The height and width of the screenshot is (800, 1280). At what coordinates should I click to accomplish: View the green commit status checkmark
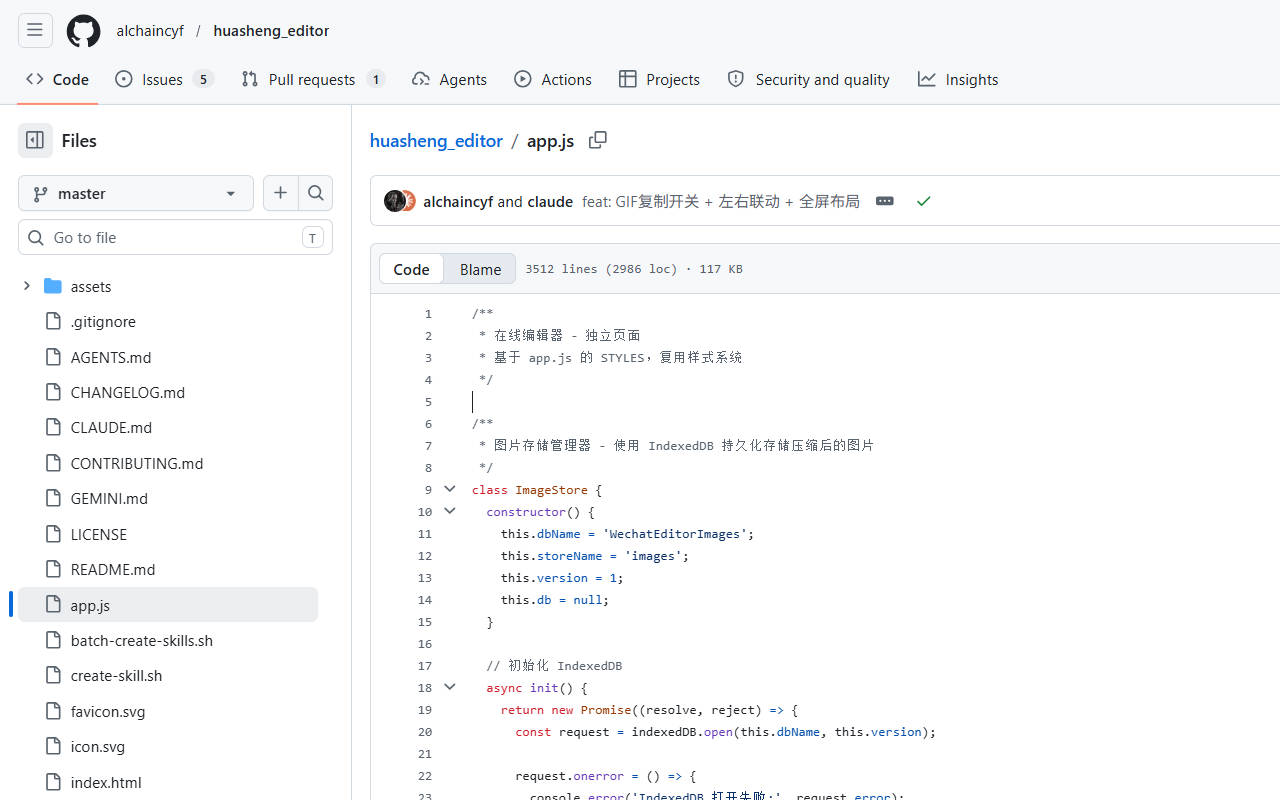(923, 201)
